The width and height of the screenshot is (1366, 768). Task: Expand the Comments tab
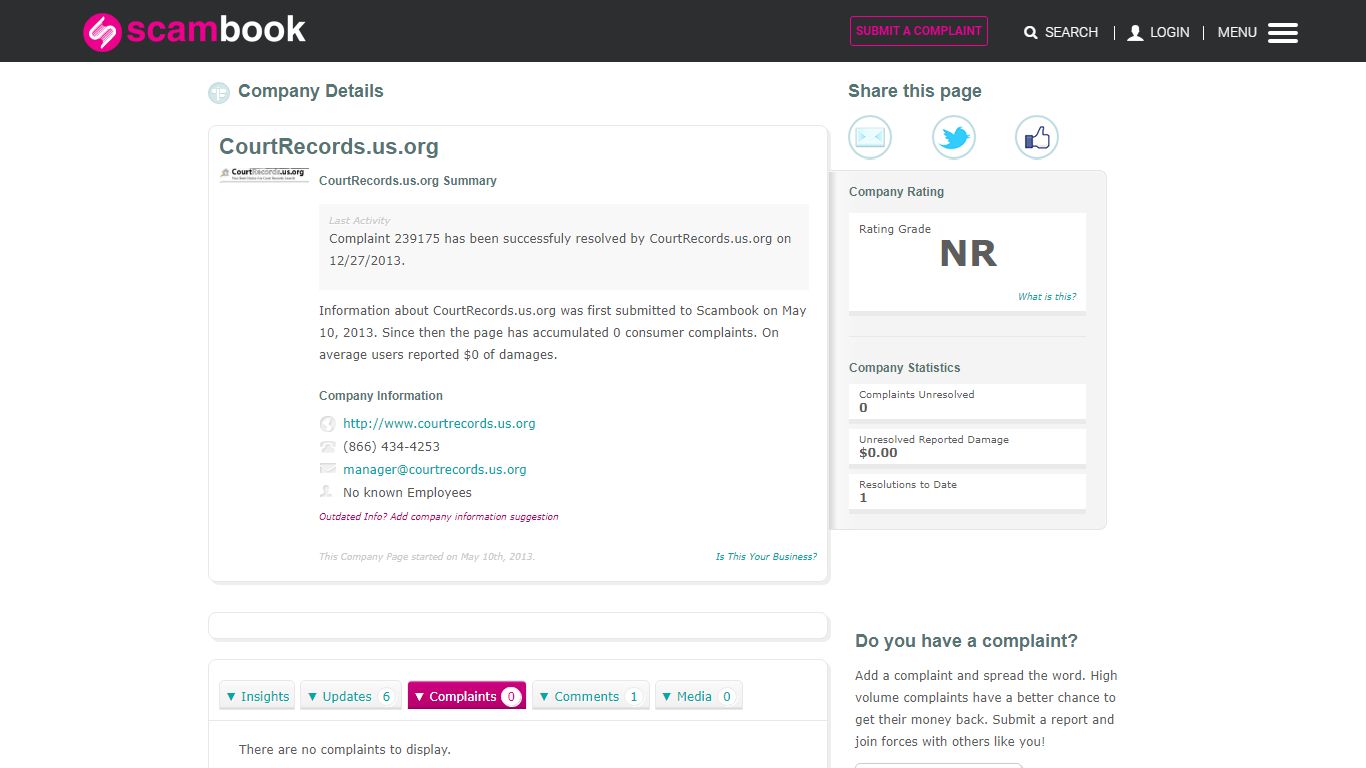pos(591,696)
